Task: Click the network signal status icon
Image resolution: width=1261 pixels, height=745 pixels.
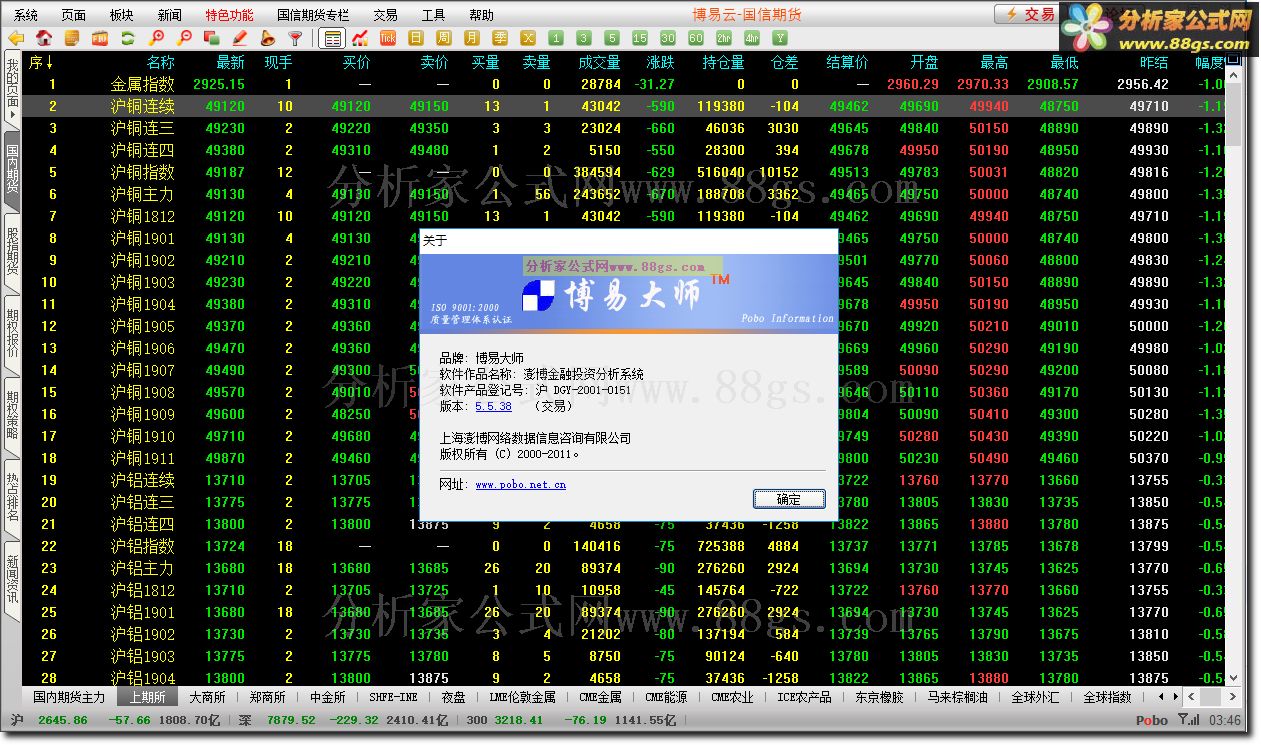Action: click(1189, 720)
